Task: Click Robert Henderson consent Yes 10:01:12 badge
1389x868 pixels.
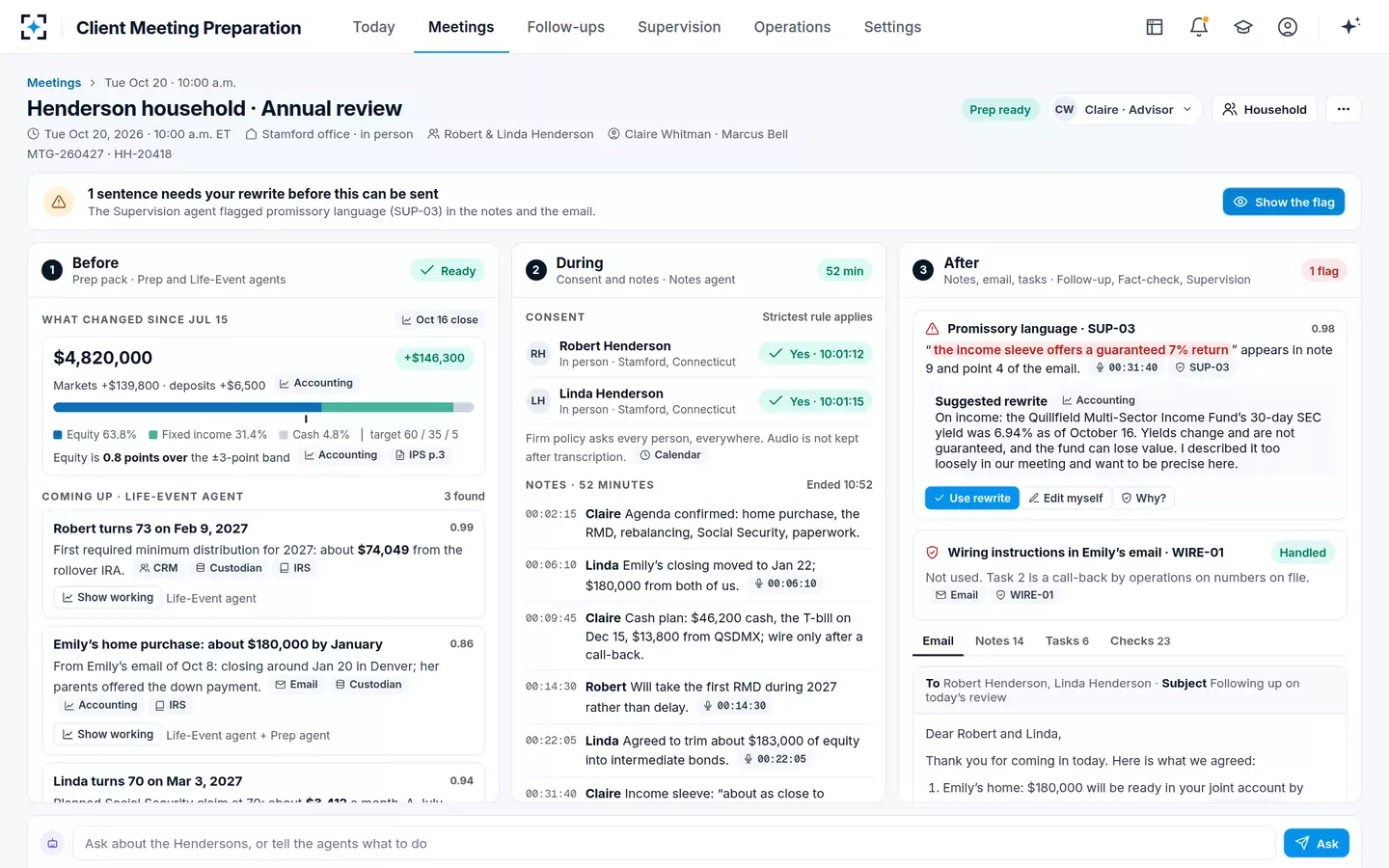Action: 816,354
